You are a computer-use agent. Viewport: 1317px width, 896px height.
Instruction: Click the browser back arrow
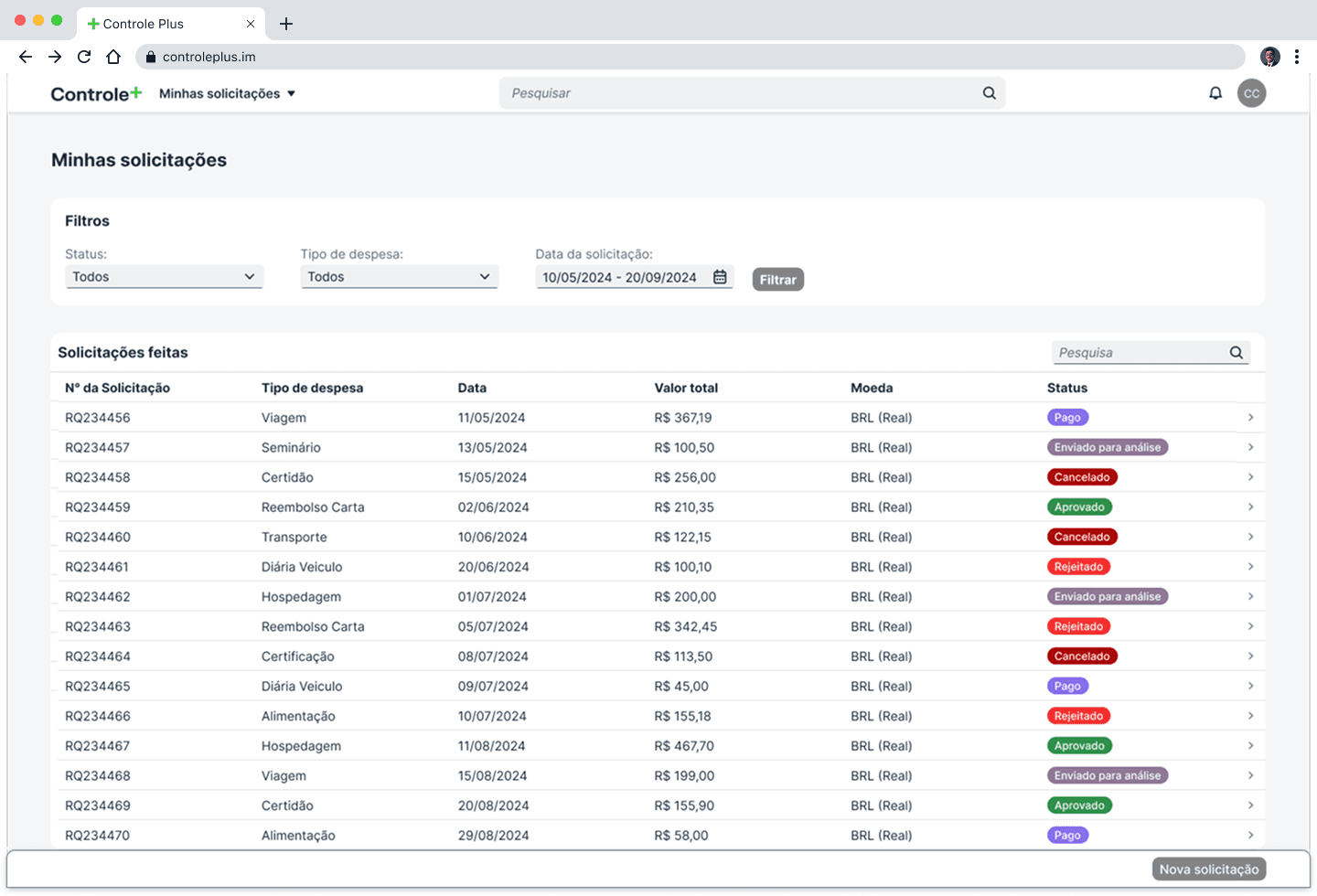26,57
